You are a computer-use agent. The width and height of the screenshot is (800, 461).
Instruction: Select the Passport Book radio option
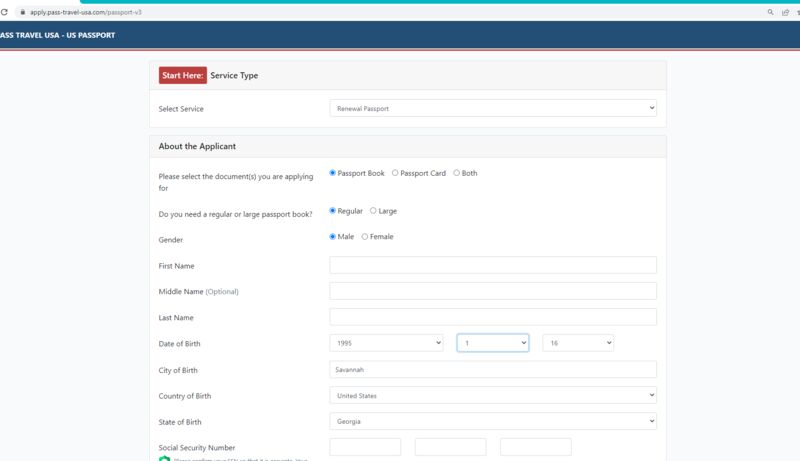point(333,173)
